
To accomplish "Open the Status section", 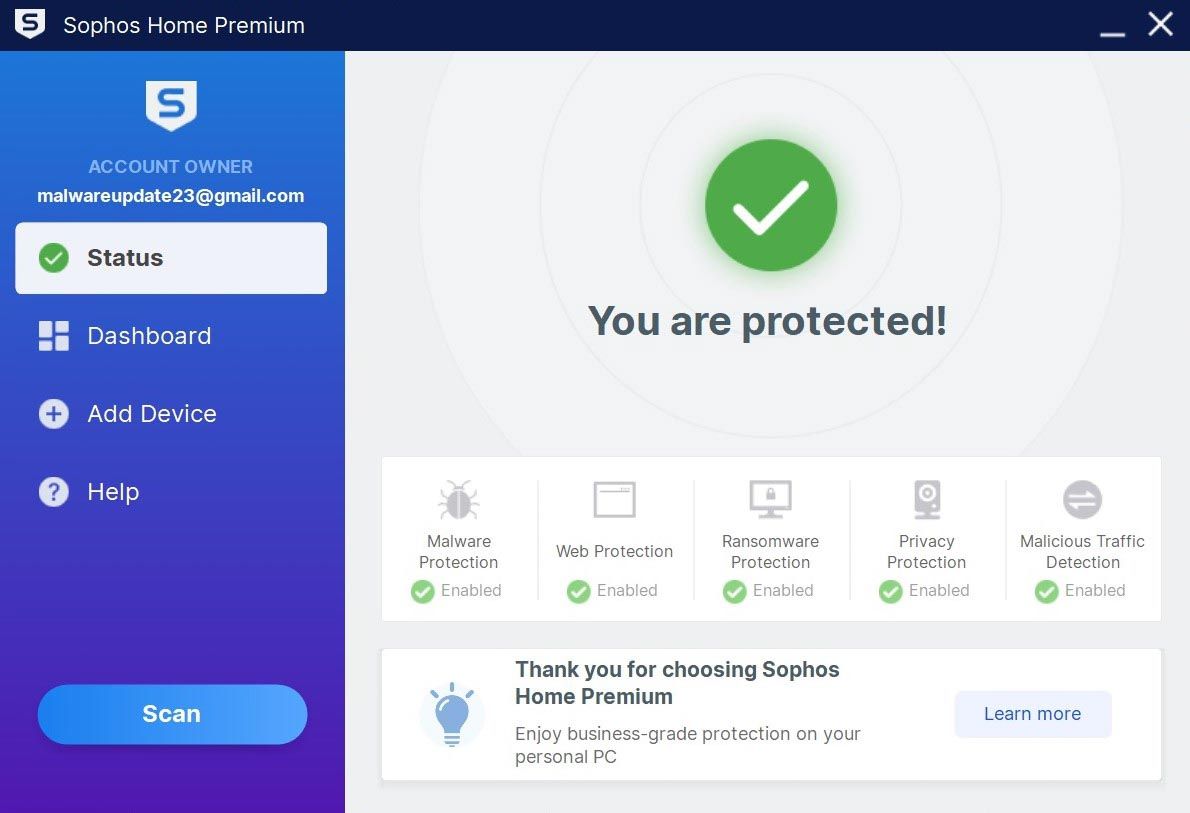I will [125, 258].
